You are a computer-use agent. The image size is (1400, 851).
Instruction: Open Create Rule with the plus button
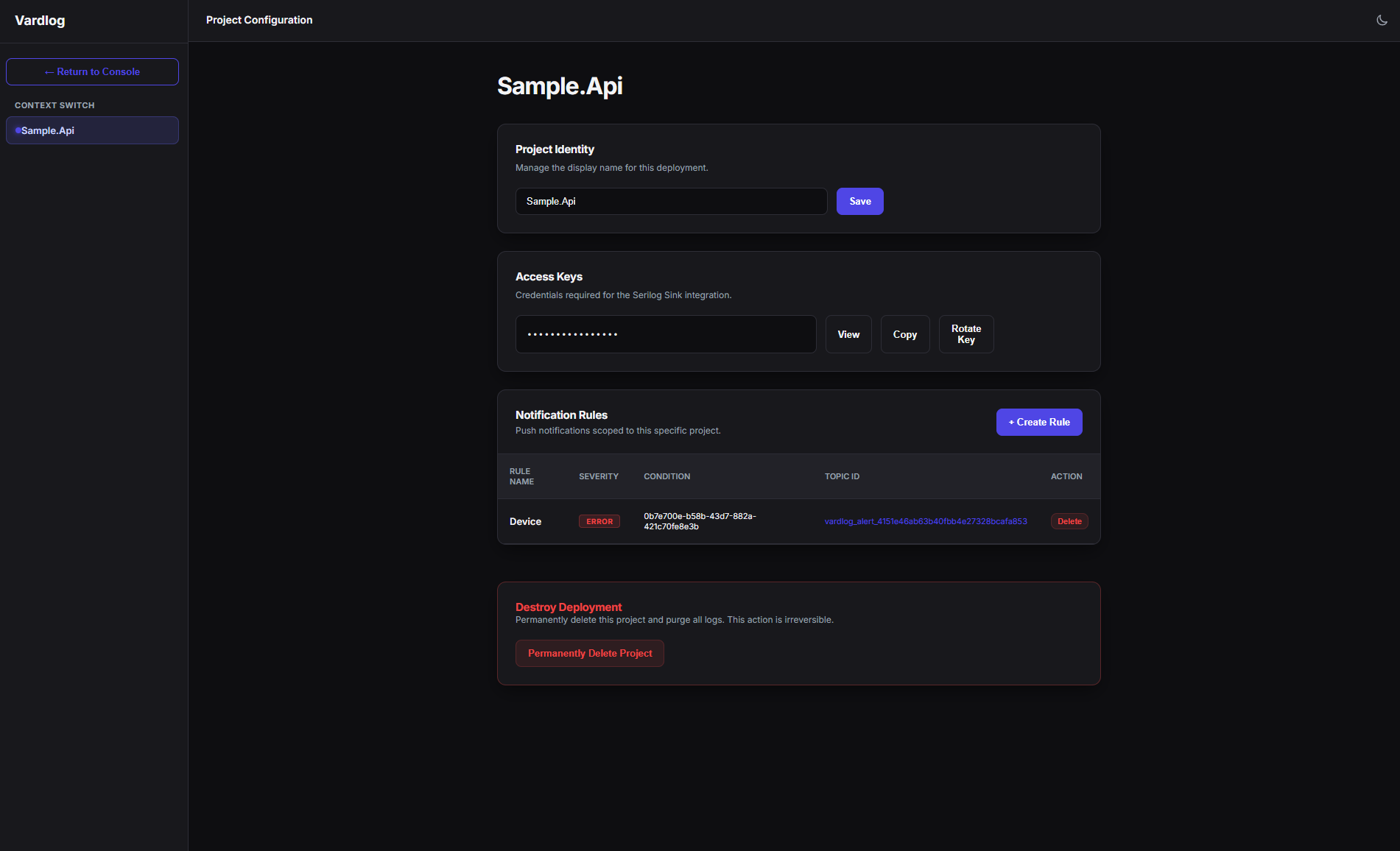point(1038,422)
